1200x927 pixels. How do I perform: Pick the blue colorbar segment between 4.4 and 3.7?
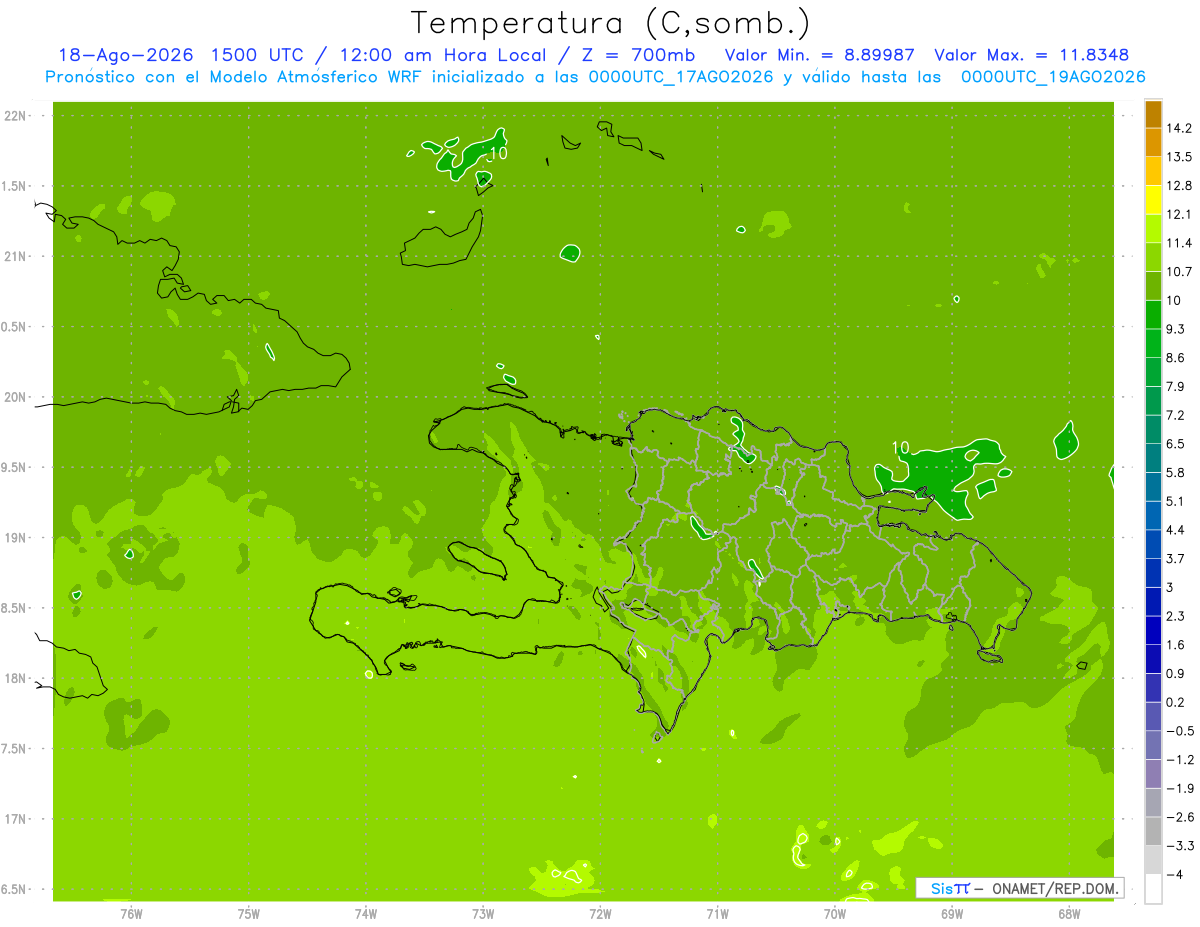[x=1153, y=544]
